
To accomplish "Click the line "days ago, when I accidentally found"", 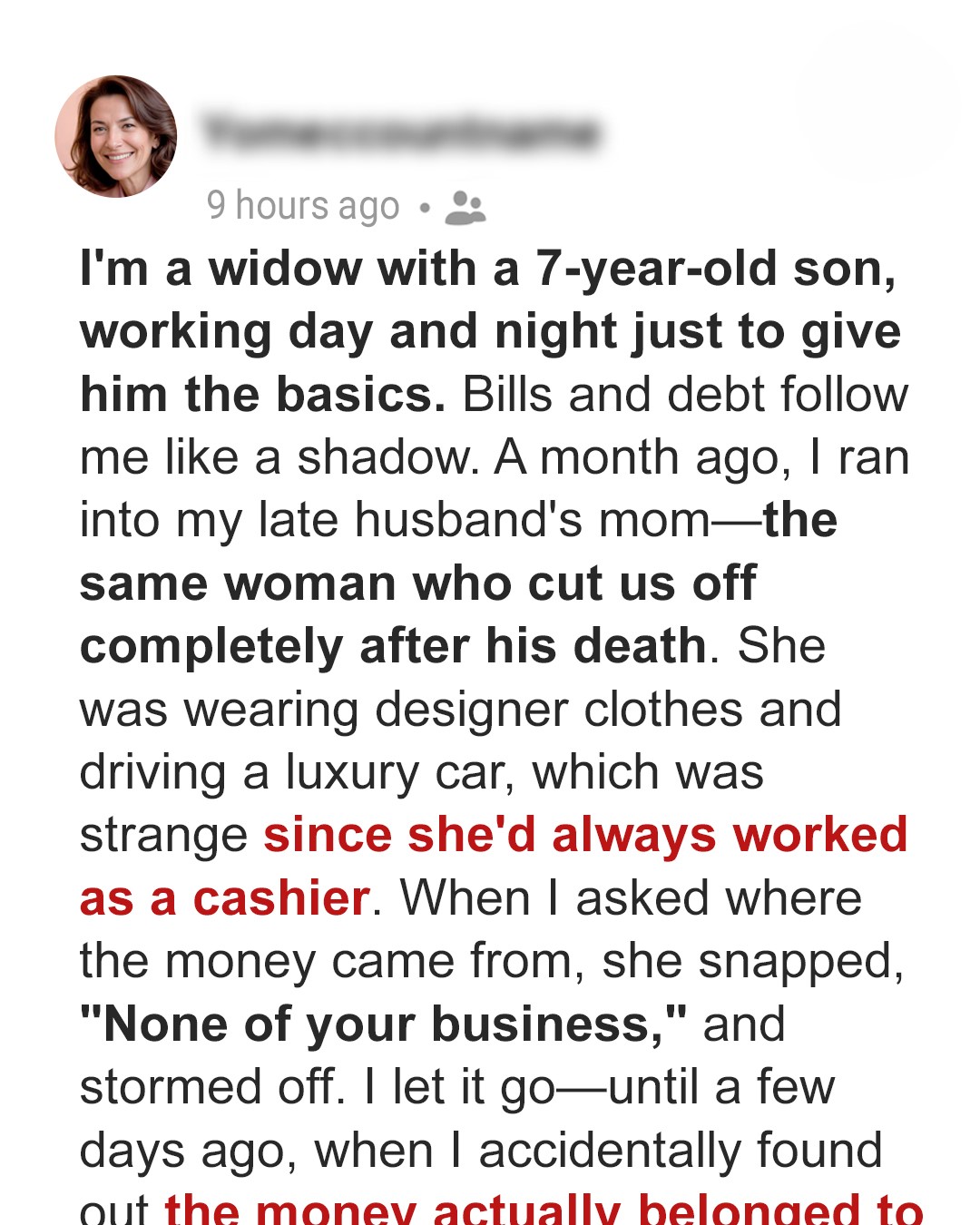I will pyautogui.click(x=480, y=1151).
